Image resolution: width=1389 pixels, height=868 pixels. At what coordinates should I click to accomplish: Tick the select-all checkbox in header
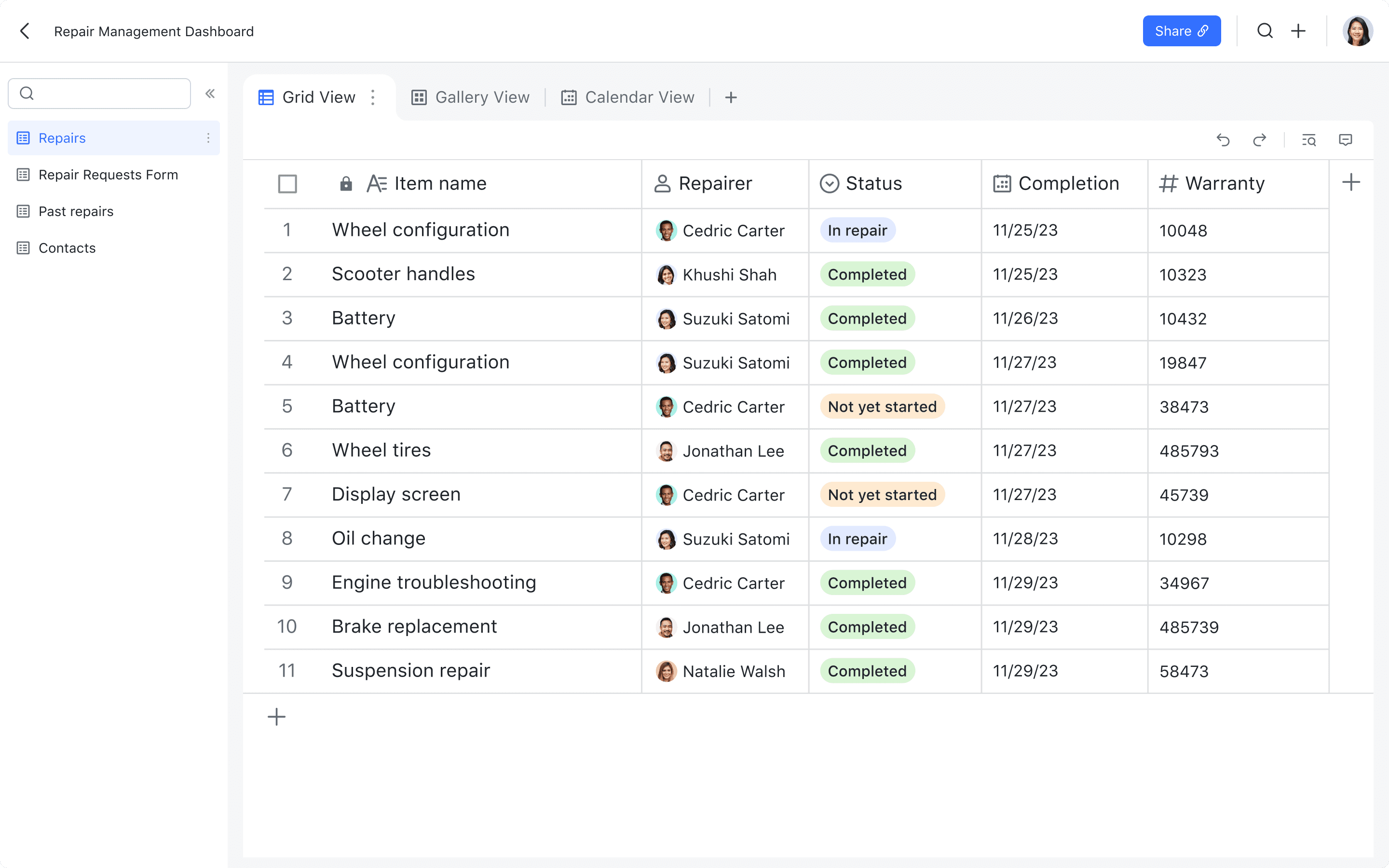click(x=287, y=184)
